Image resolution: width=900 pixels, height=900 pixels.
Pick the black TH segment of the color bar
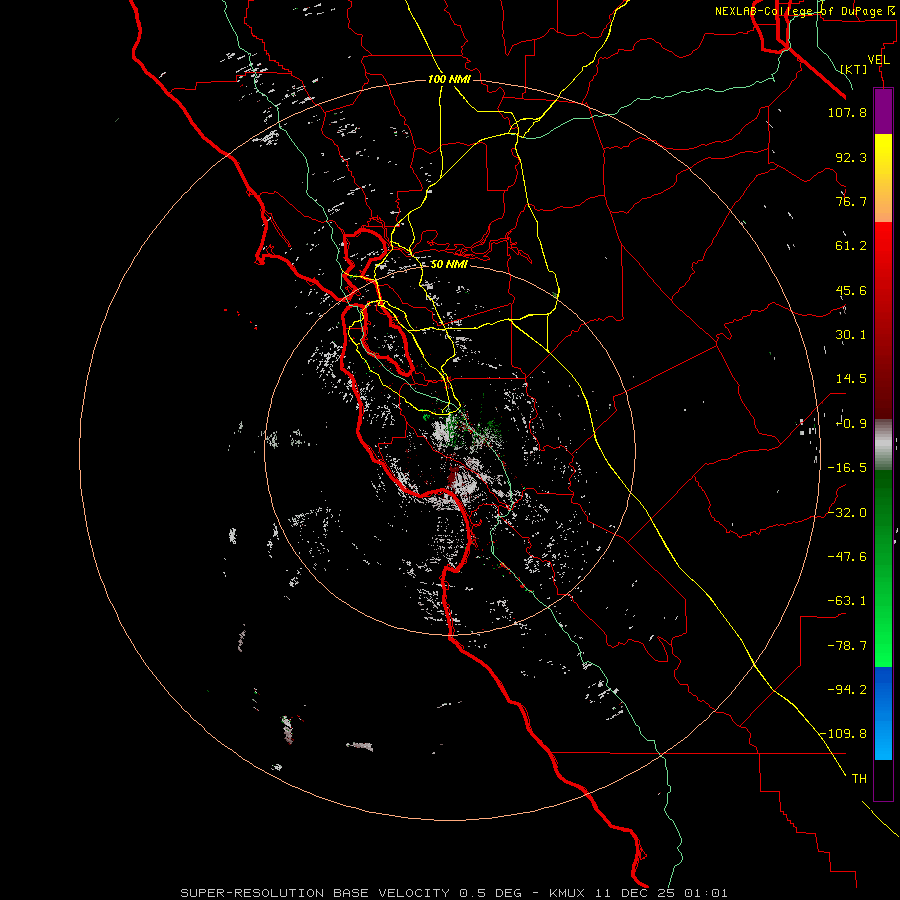pos(883,780)
